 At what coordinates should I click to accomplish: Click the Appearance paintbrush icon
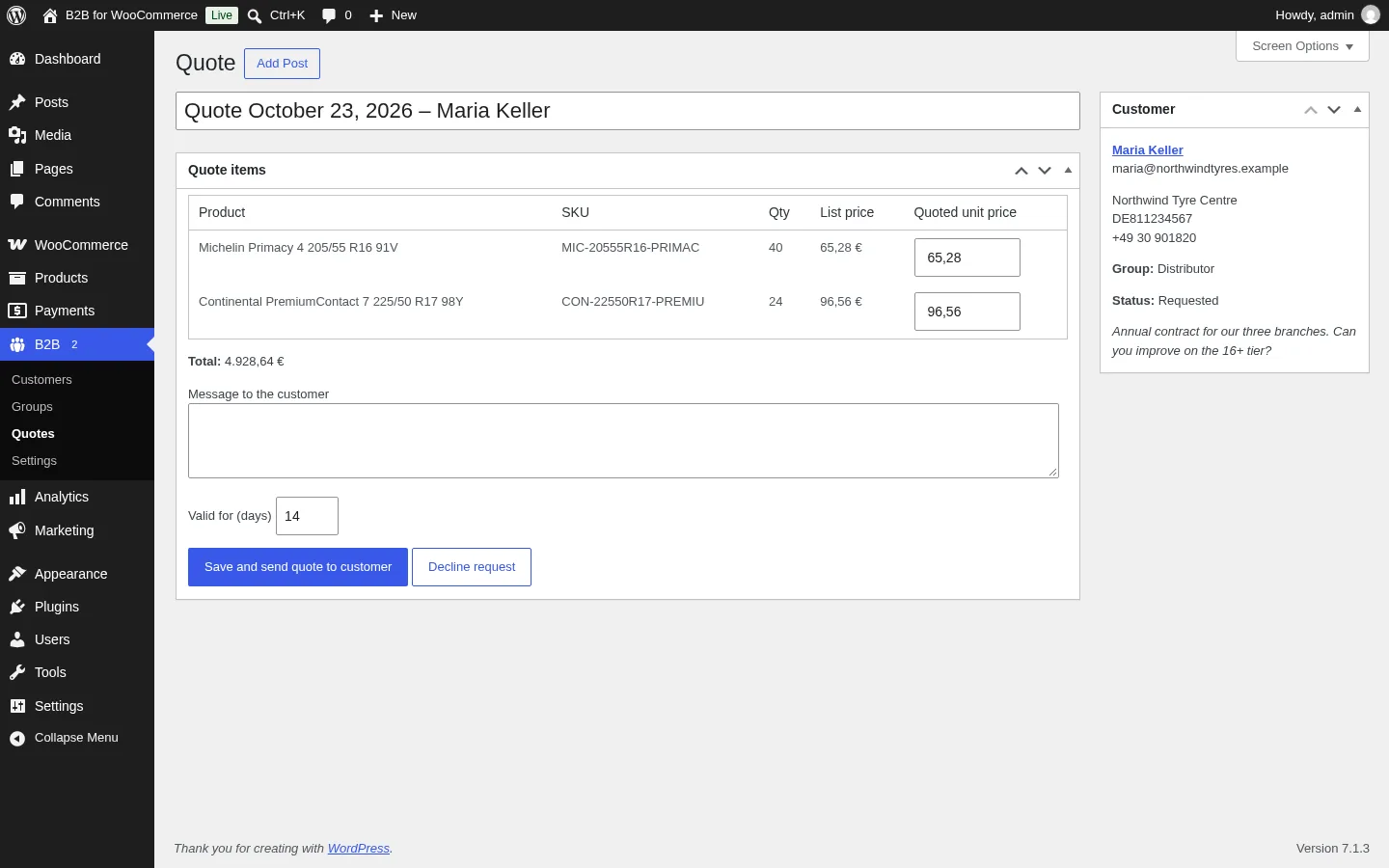click(17, 574)
